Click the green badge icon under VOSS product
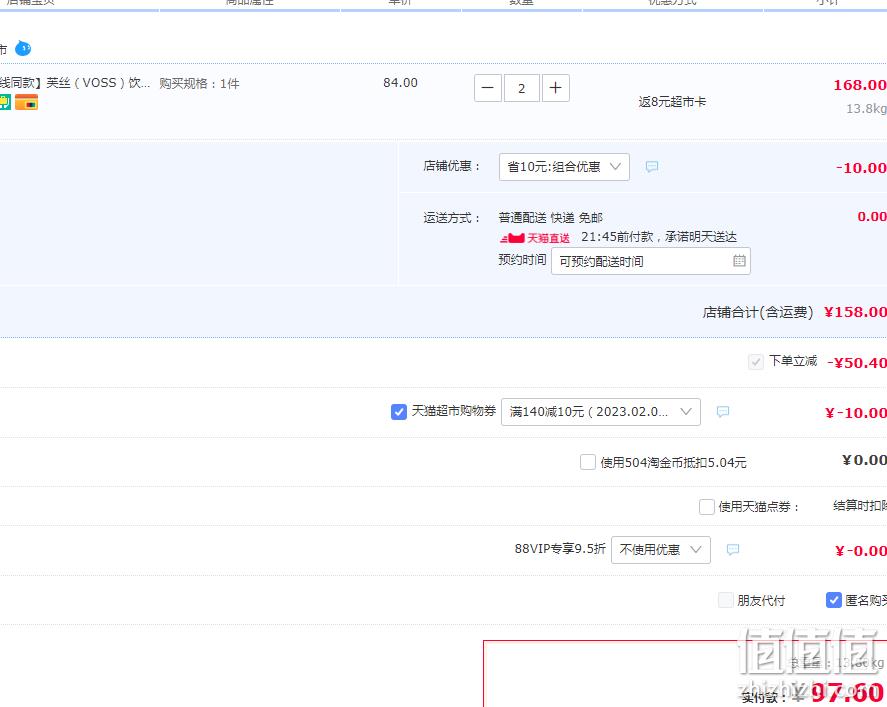The width and height of the screenshot is (887, 707). pos(5,102)
